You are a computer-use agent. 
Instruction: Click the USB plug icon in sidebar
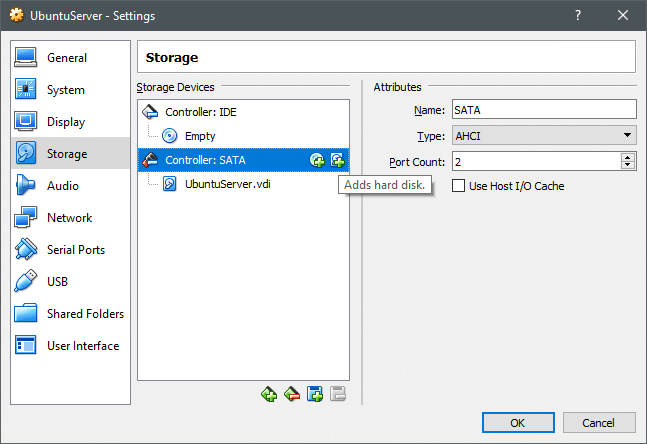click(26, 281)
